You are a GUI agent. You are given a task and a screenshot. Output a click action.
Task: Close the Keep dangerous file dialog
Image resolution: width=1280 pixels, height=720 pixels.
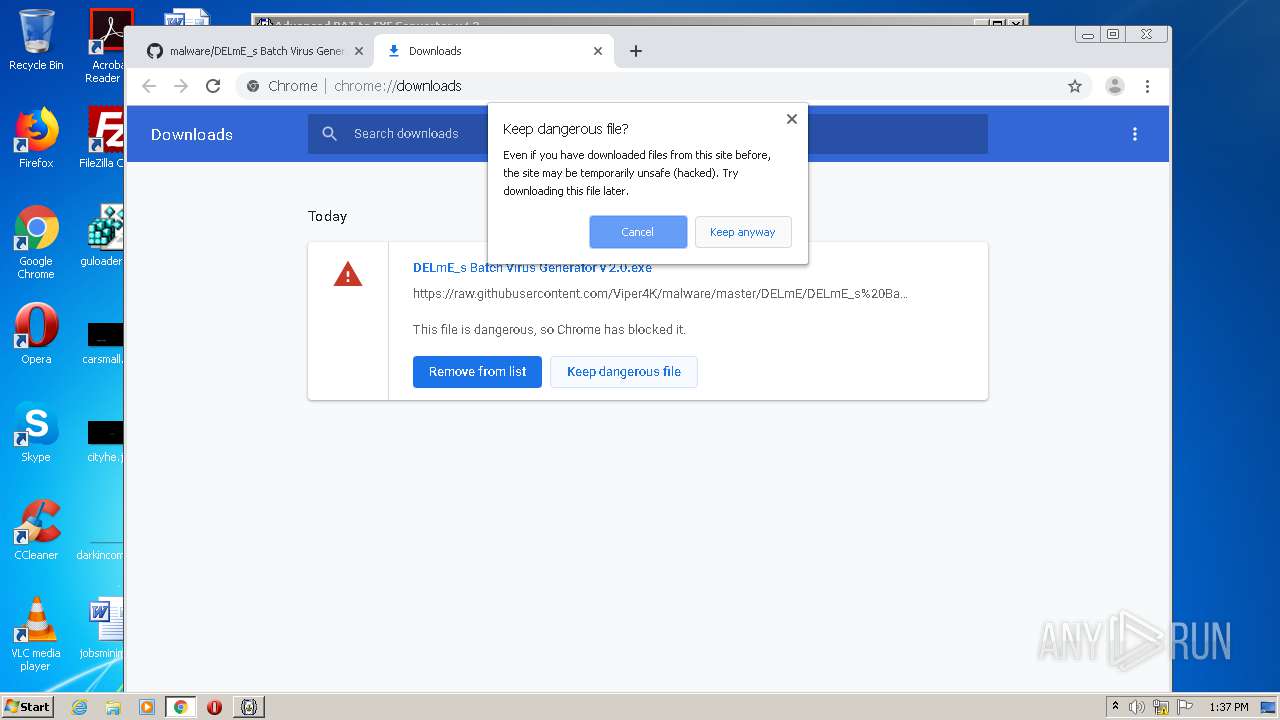[792, 119]
